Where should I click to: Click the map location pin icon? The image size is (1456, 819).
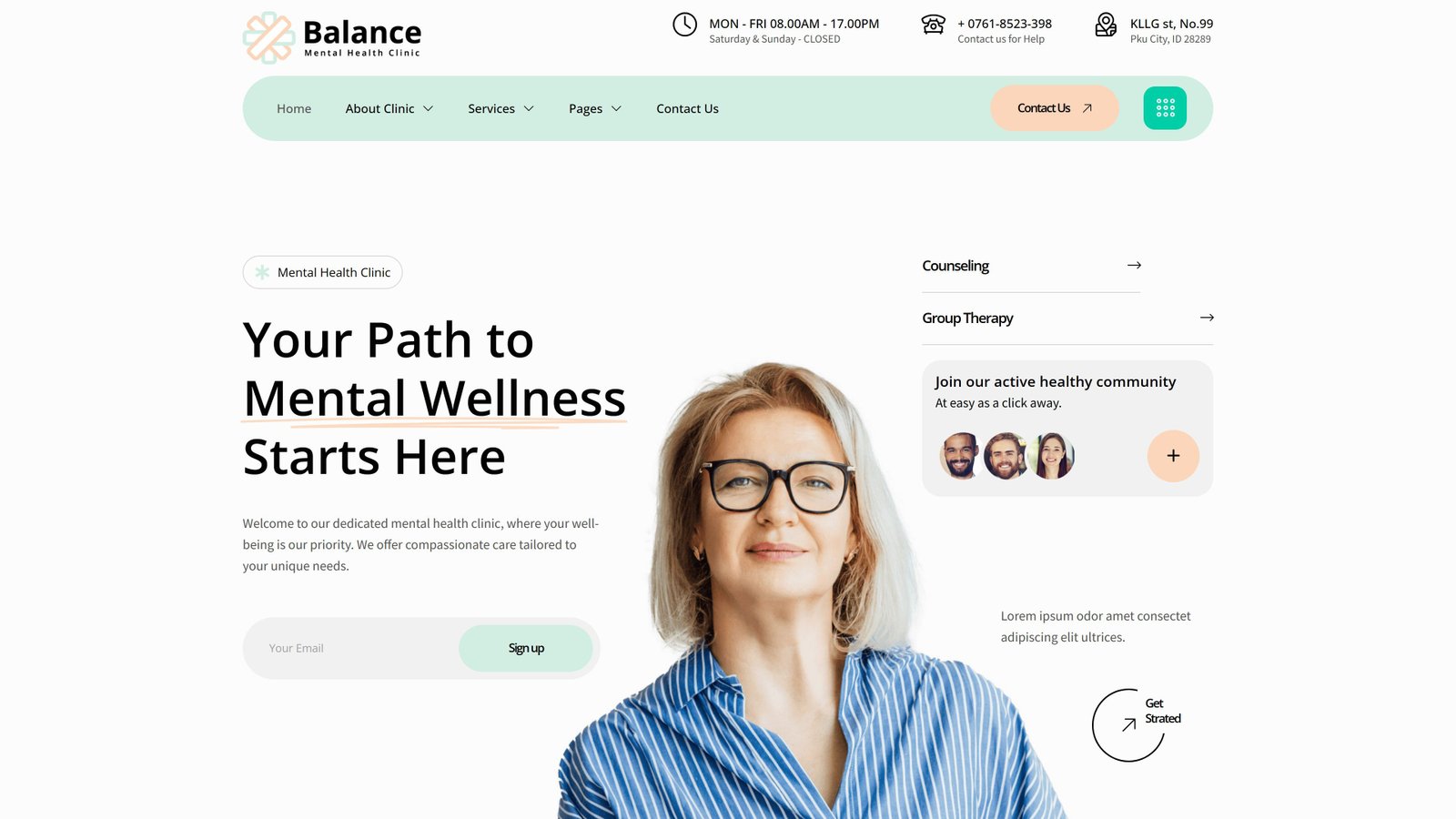pos(1106,25)
